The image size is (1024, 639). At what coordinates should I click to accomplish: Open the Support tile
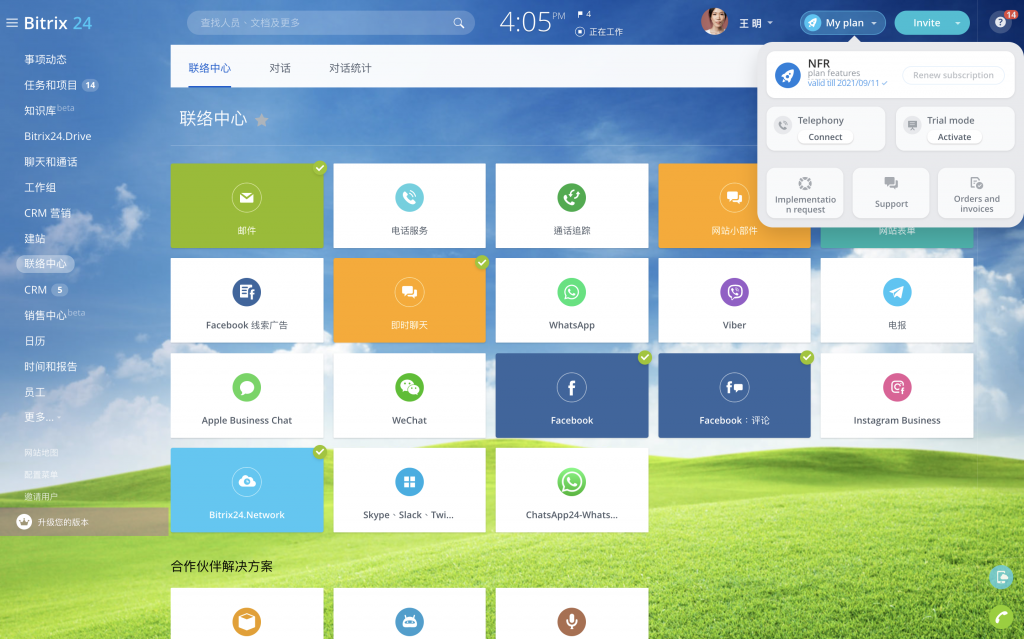[891, 193]
